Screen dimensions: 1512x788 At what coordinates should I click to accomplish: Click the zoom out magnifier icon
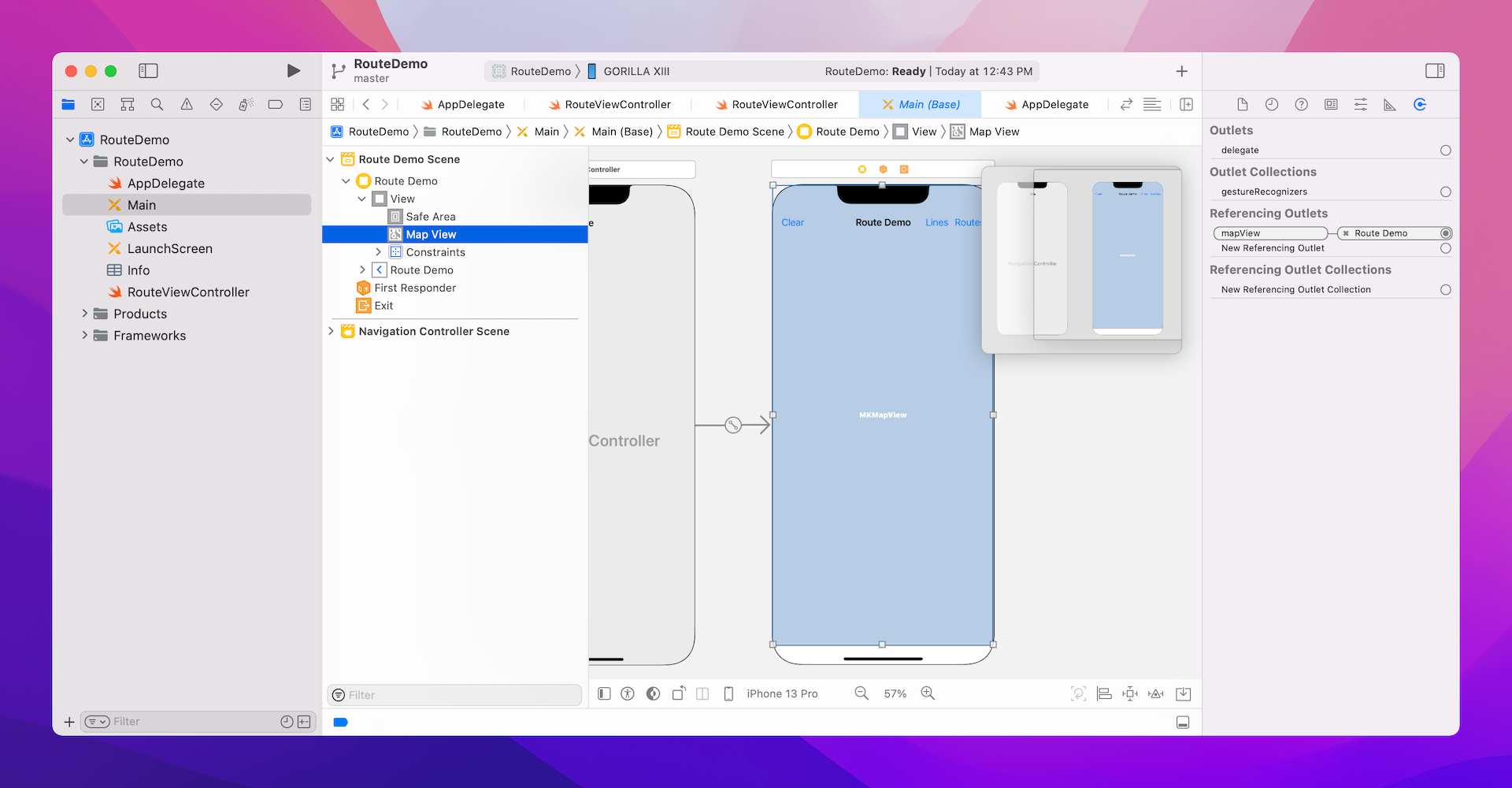[x=862, y=693]
